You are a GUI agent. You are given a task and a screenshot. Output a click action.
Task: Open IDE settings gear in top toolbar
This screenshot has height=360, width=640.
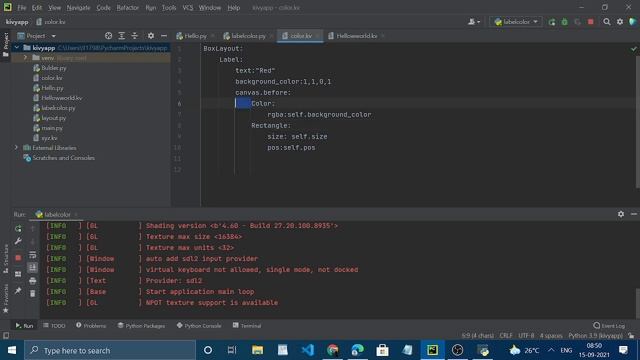tap(620, 22)
